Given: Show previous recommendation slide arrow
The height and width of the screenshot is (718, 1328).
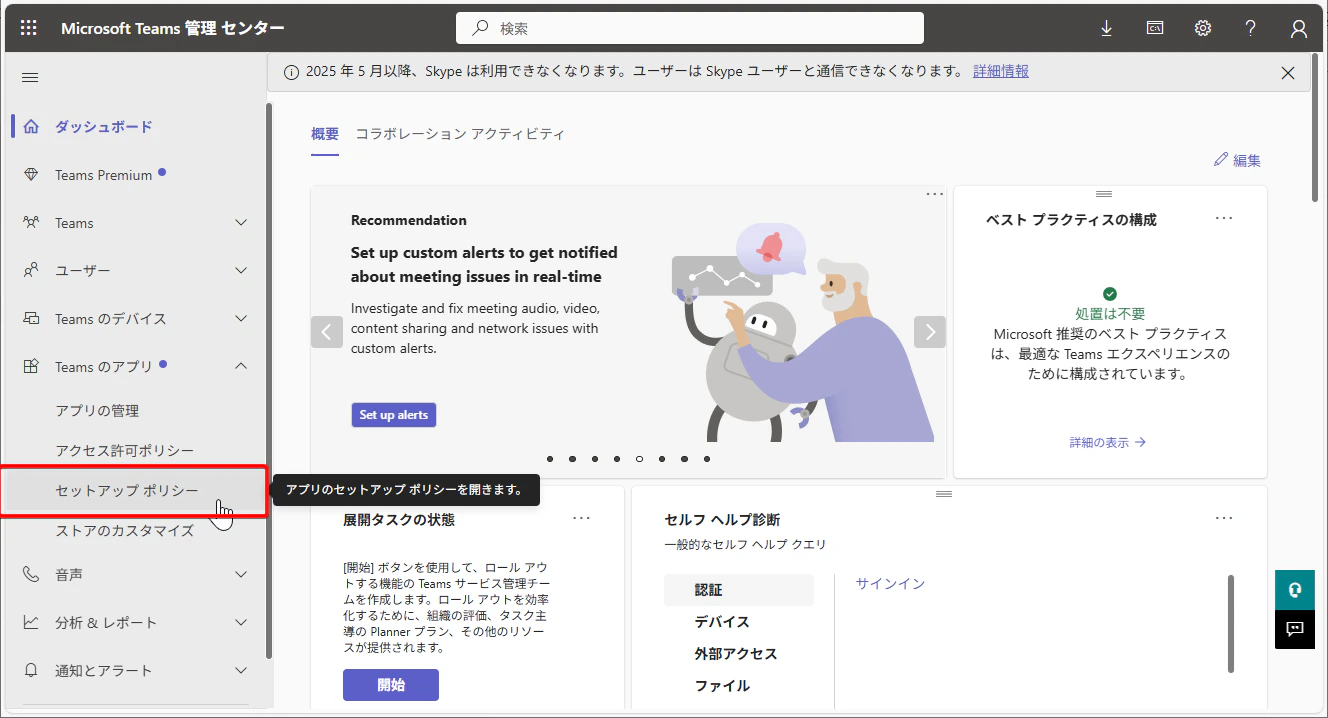Looking at the screenshot, I should click(x=327, y=331).
